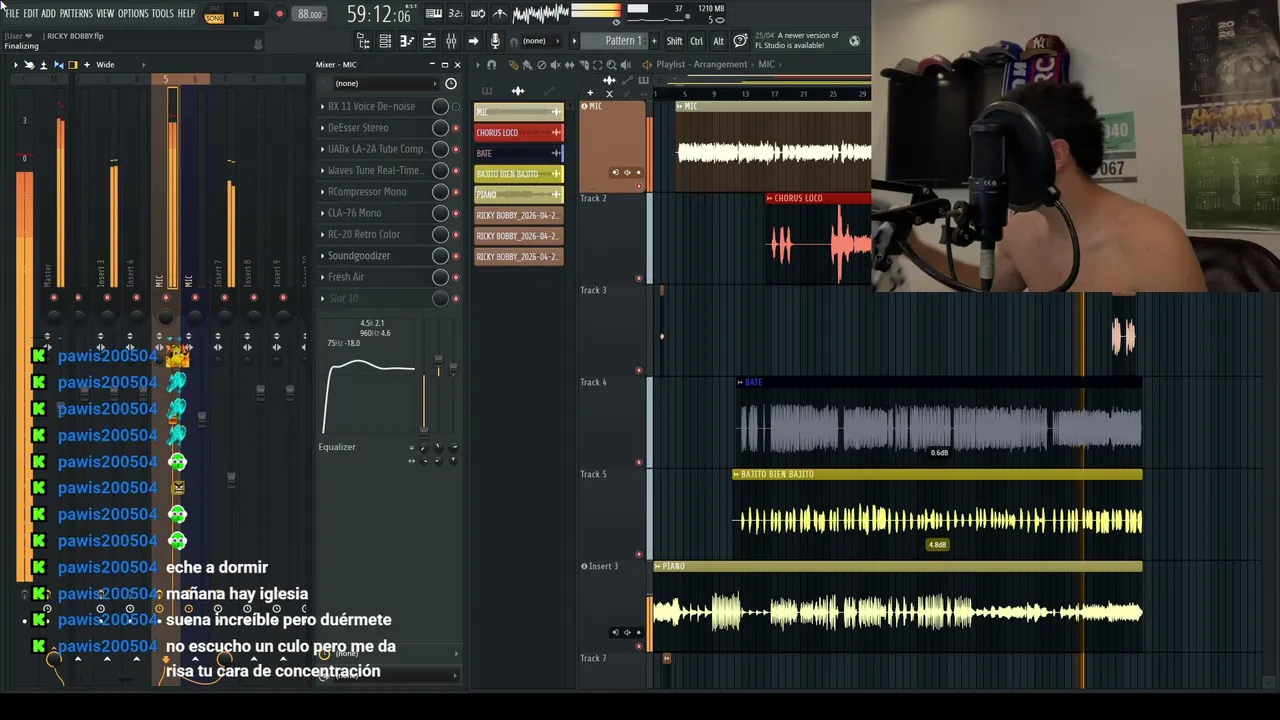Open the FILE menu
This screenshot has height=720, width=1280.
(x=11, y=13)
